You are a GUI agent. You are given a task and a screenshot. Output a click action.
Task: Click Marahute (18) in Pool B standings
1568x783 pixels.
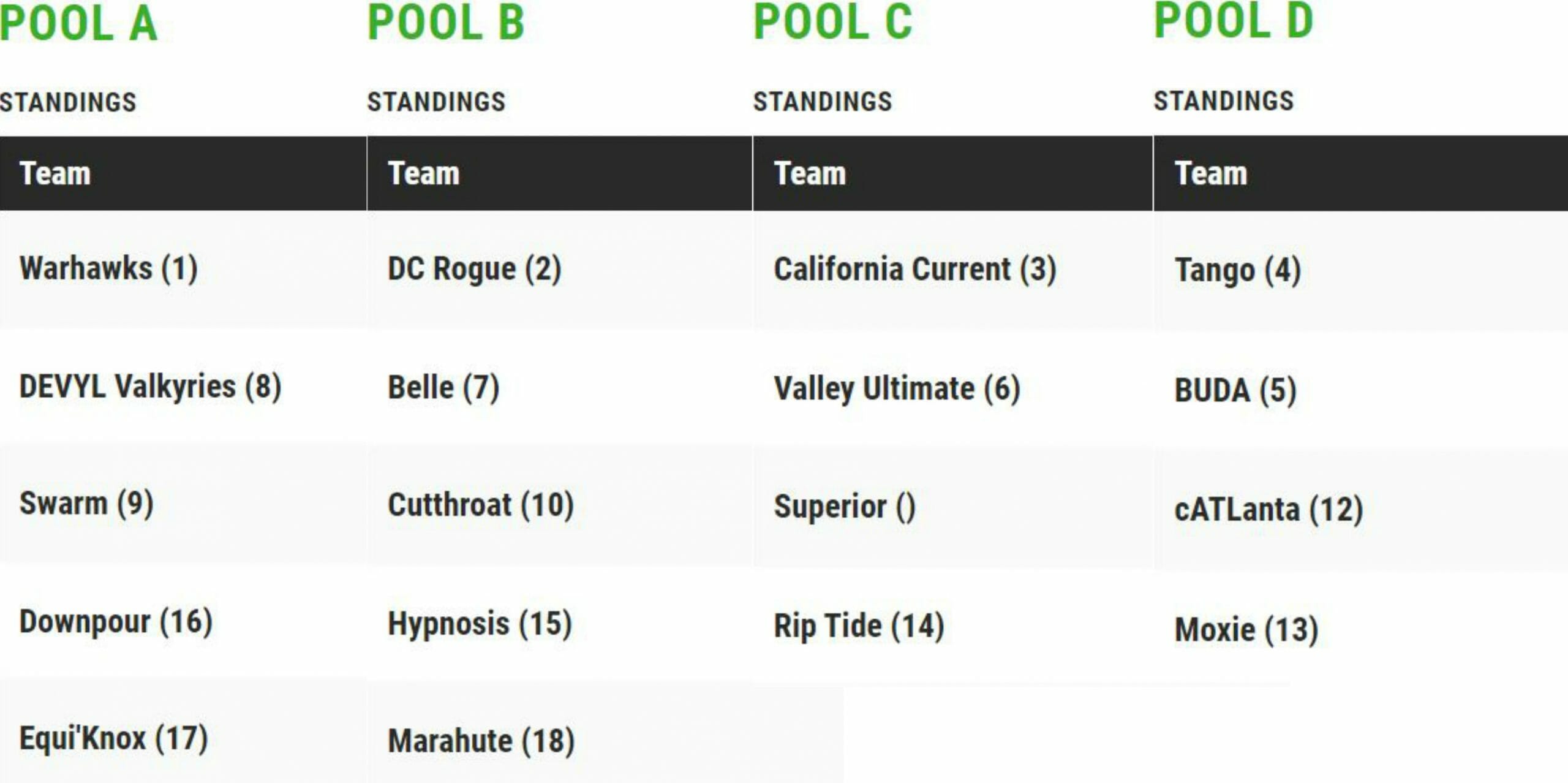(481, 741)
